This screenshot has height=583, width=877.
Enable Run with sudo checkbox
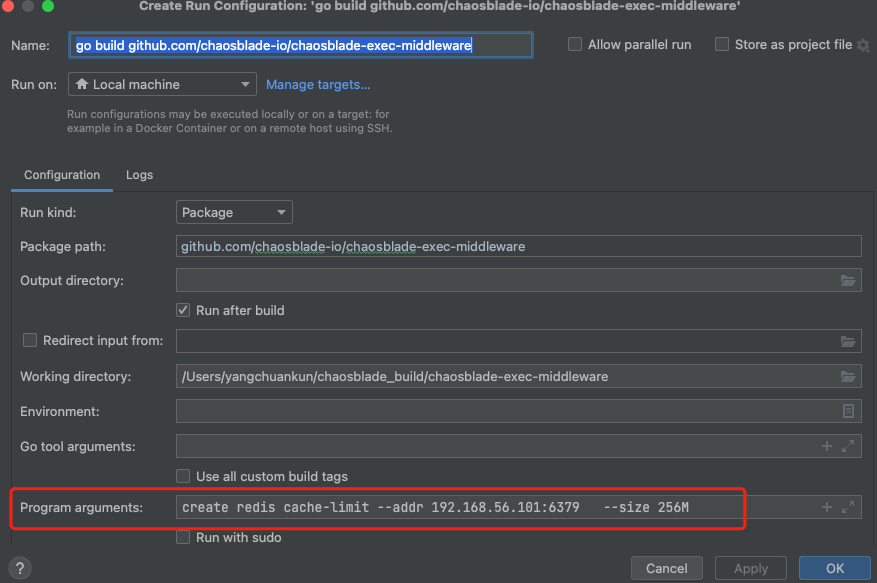pyautogui.click(x=183, y=537)
